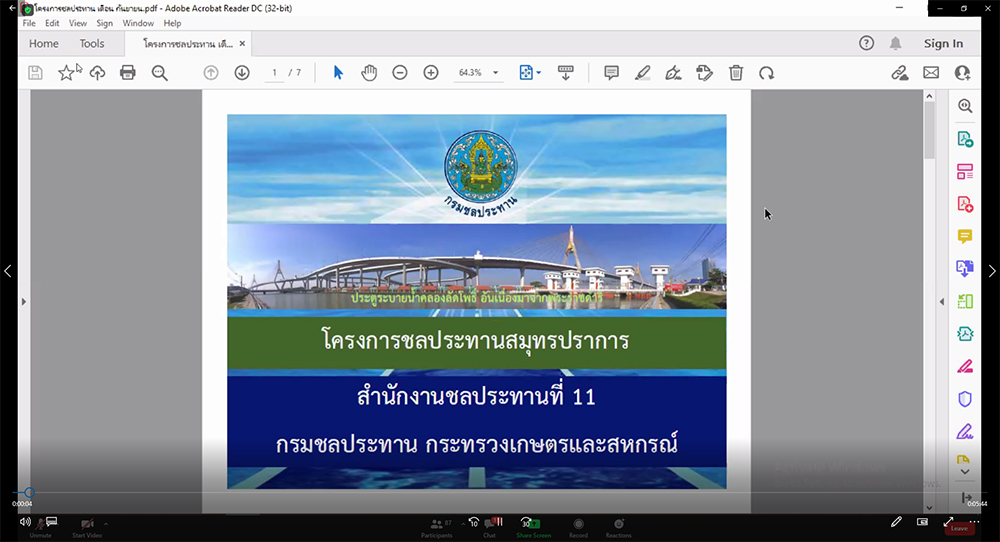The height and width of the screenshot is (542, 1000).
Task: Add a sticky note comment
Action: click(611, 73)
